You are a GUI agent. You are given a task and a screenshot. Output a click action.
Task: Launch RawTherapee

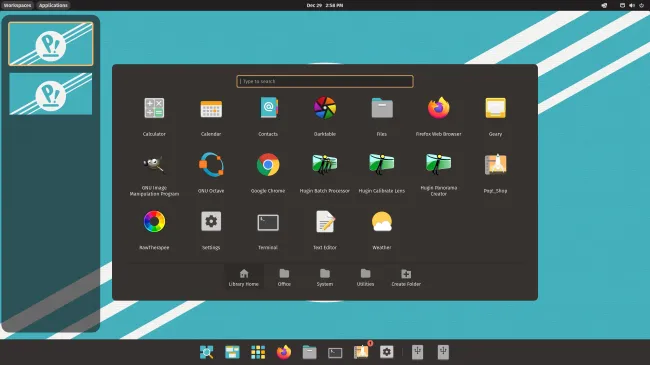pos(154,221)
